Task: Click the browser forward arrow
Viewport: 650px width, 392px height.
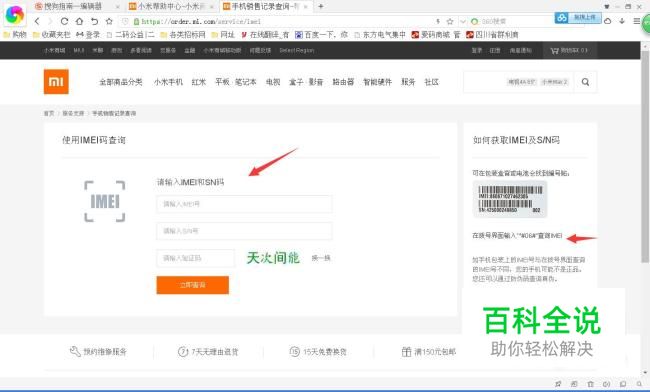Action: 51,21
